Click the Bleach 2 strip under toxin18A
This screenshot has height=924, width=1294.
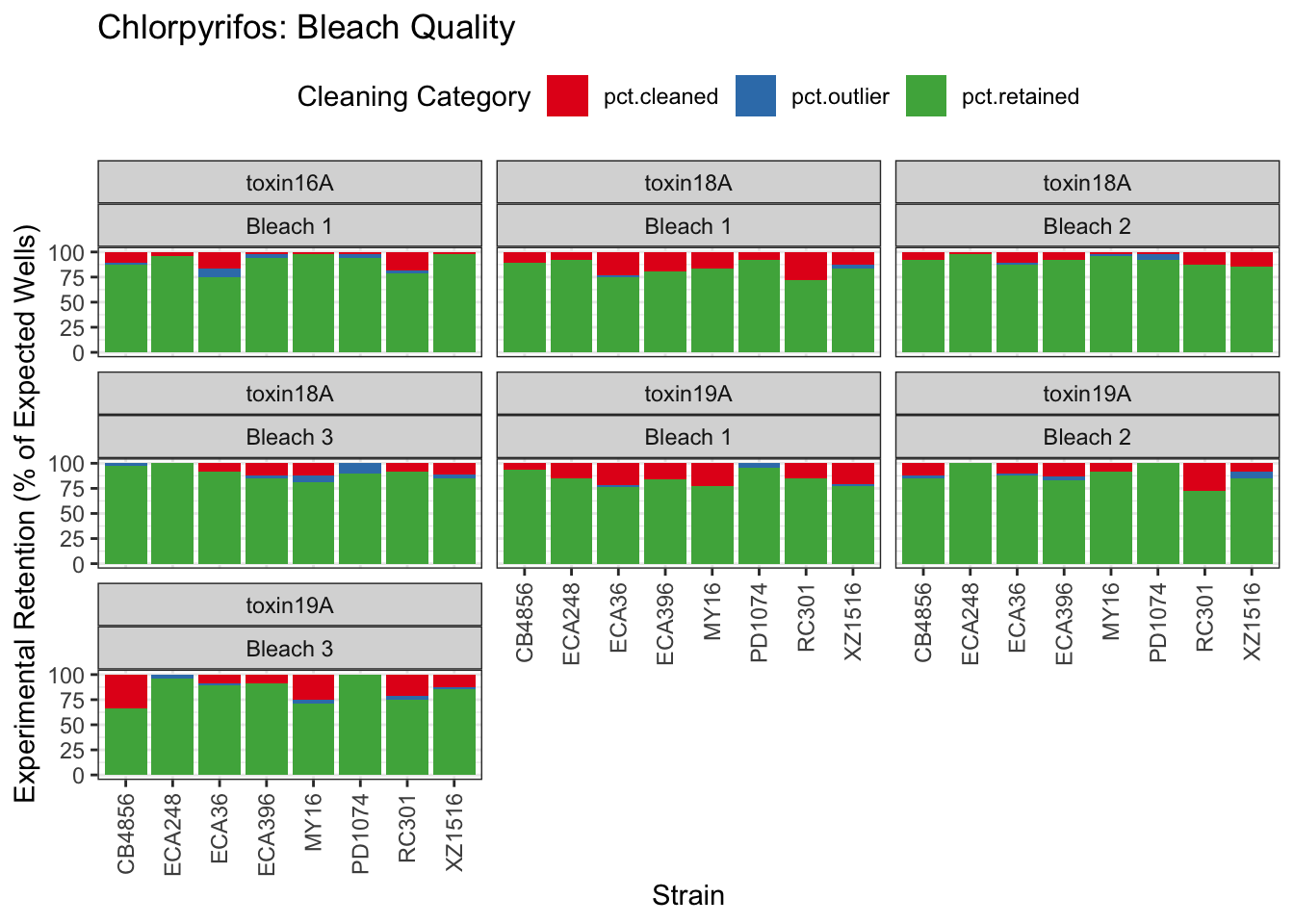tap(1087, 226)
